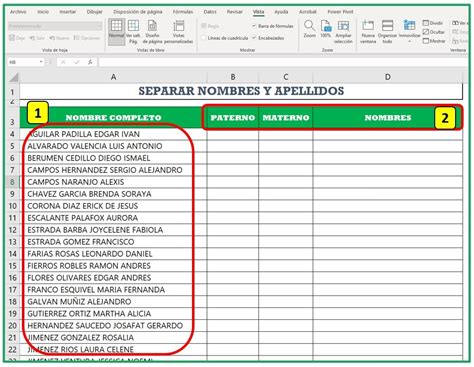
Task: Click the Dividir window button
Action: click(x=433, y=23)
